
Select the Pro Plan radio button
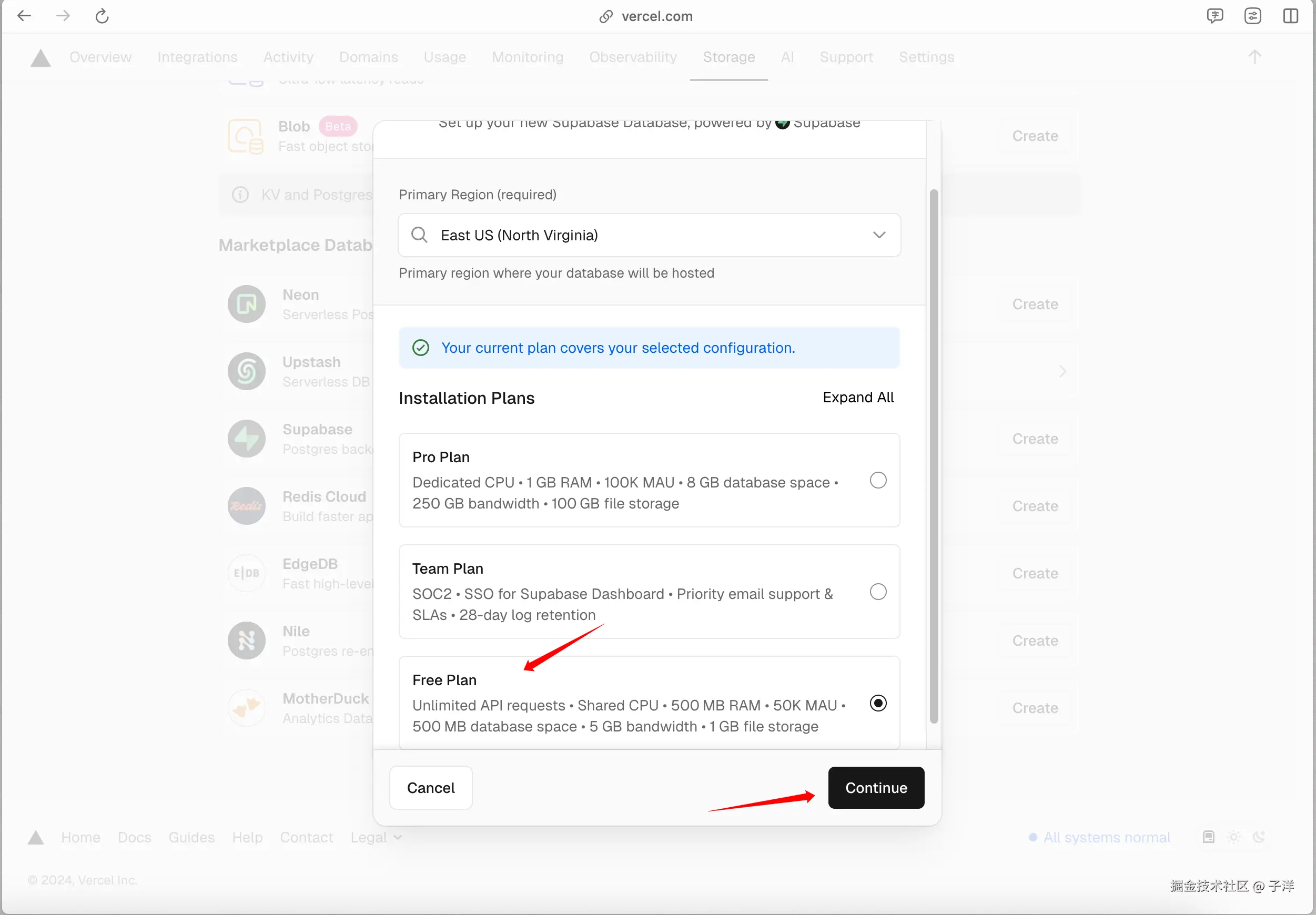tap(877, 480)
